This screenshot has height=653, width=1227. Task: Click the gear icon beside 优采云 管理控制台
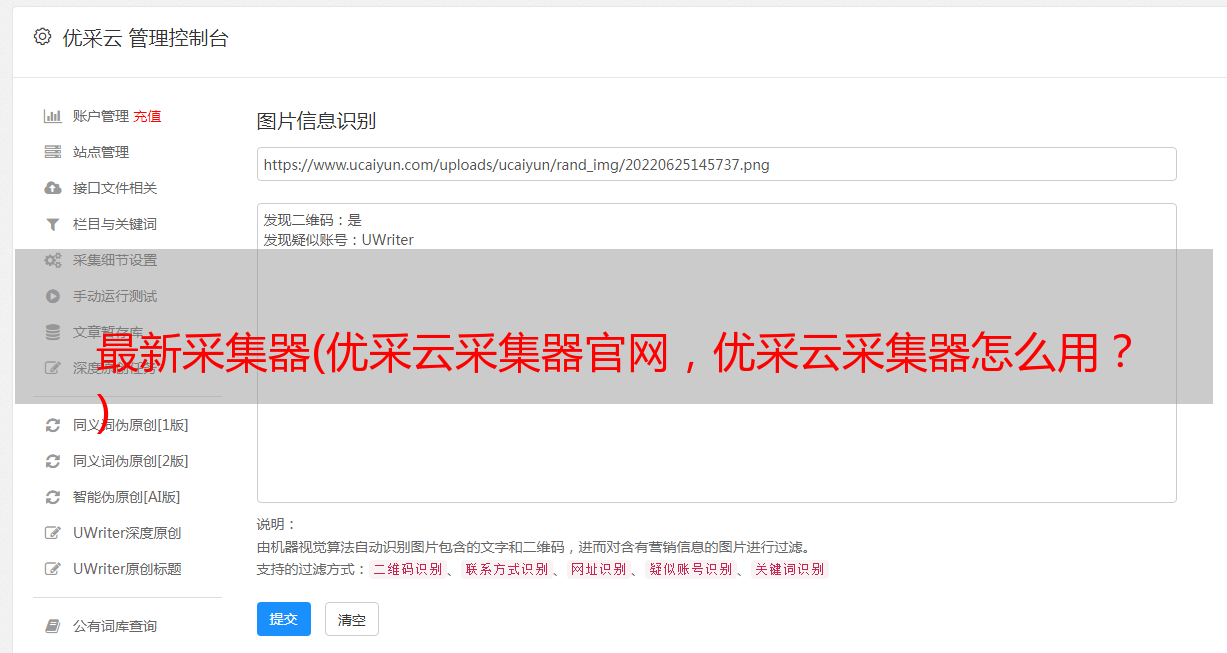pos(42,37)
